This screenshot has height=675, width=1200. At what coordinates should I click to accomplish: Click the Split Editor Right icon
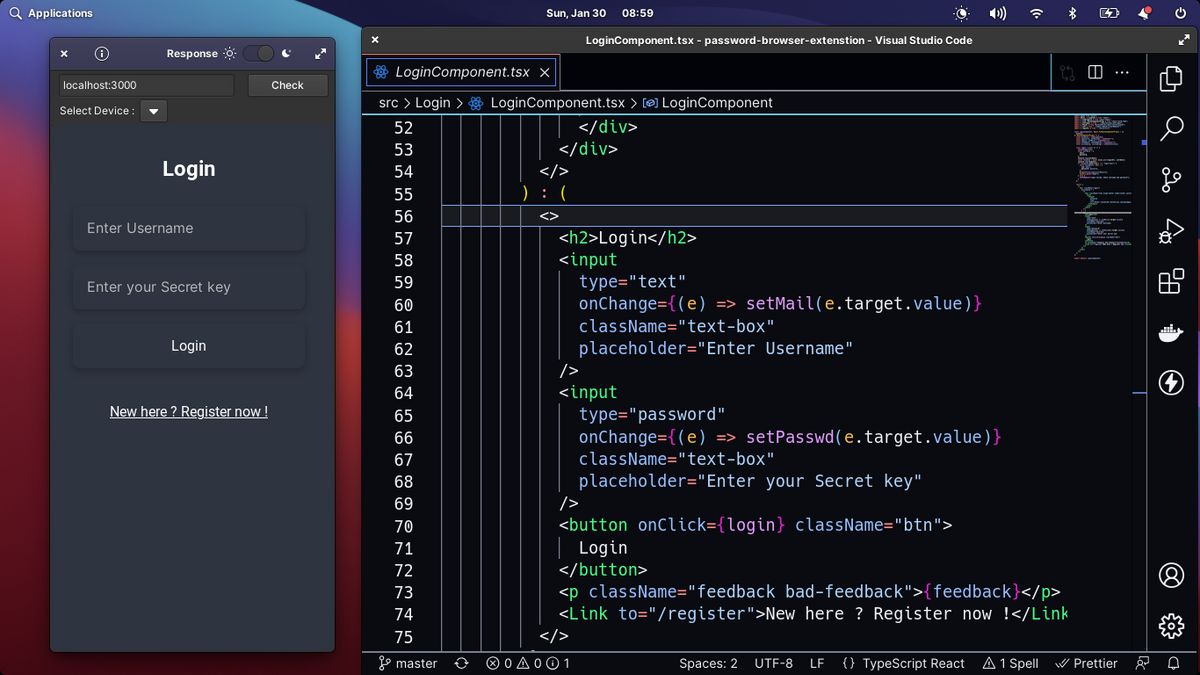pos(1095,72)
